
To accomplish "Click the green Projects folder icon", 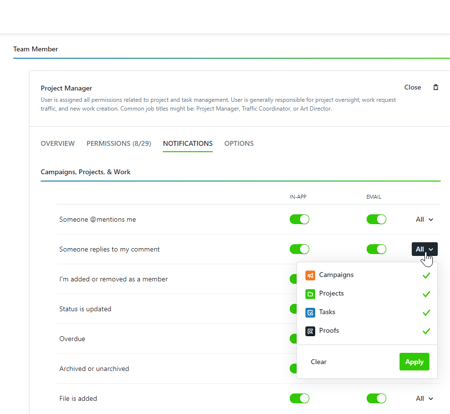I will click(x=310, y=294).
